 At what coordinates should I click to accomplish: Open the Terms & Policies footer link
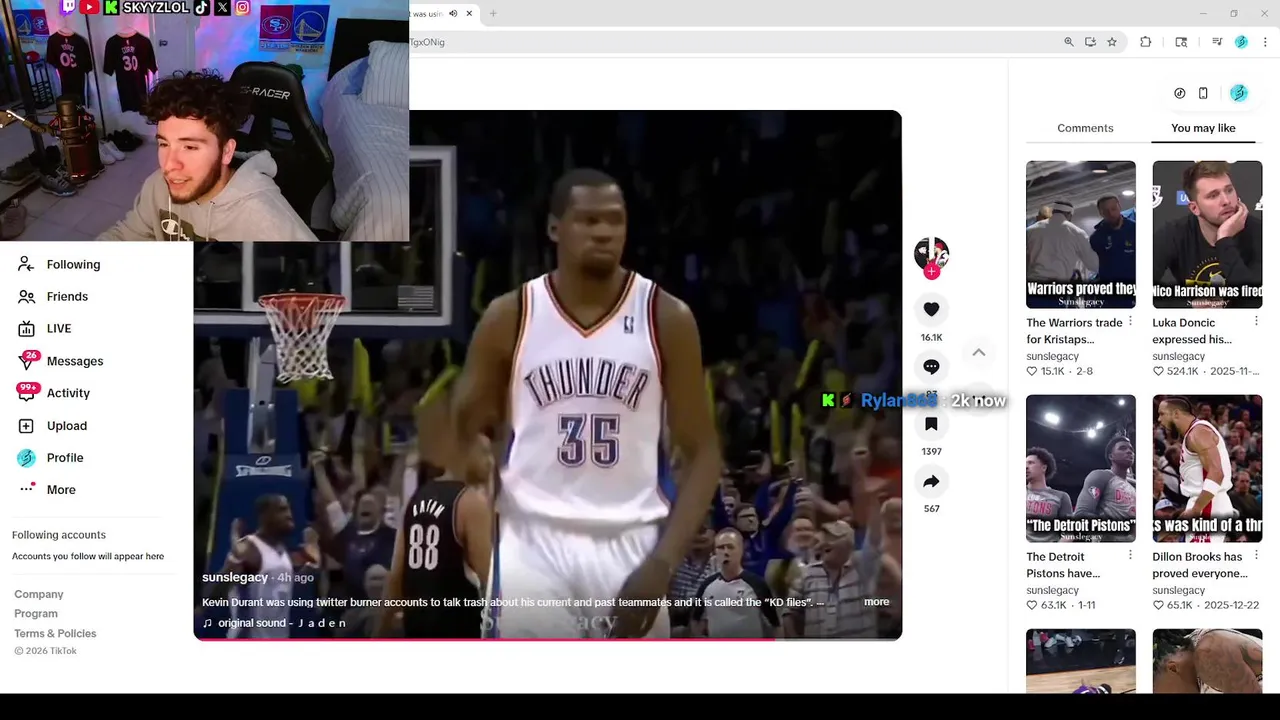coord(55,633)
